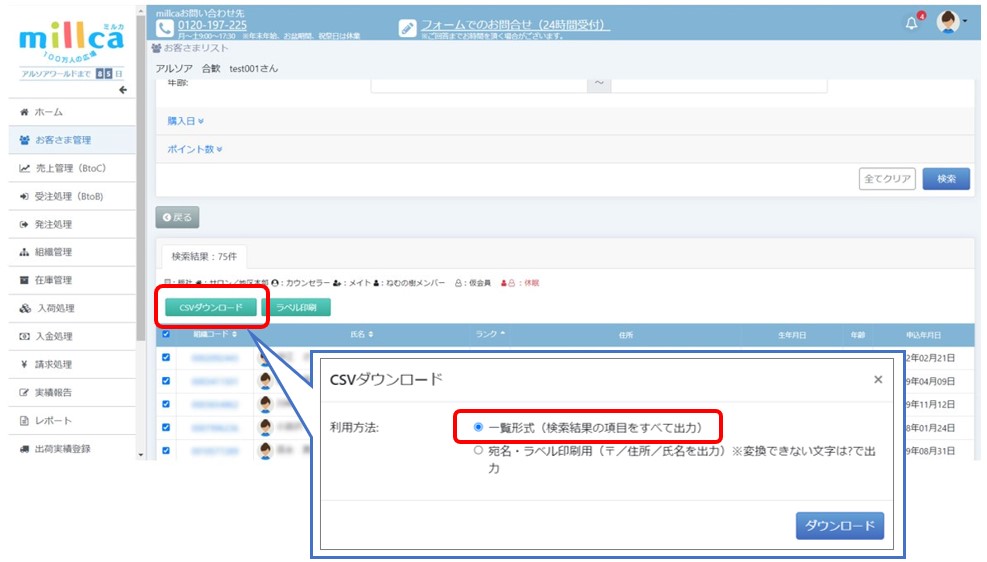Open ホーム from the sidebar

(48, 112)
